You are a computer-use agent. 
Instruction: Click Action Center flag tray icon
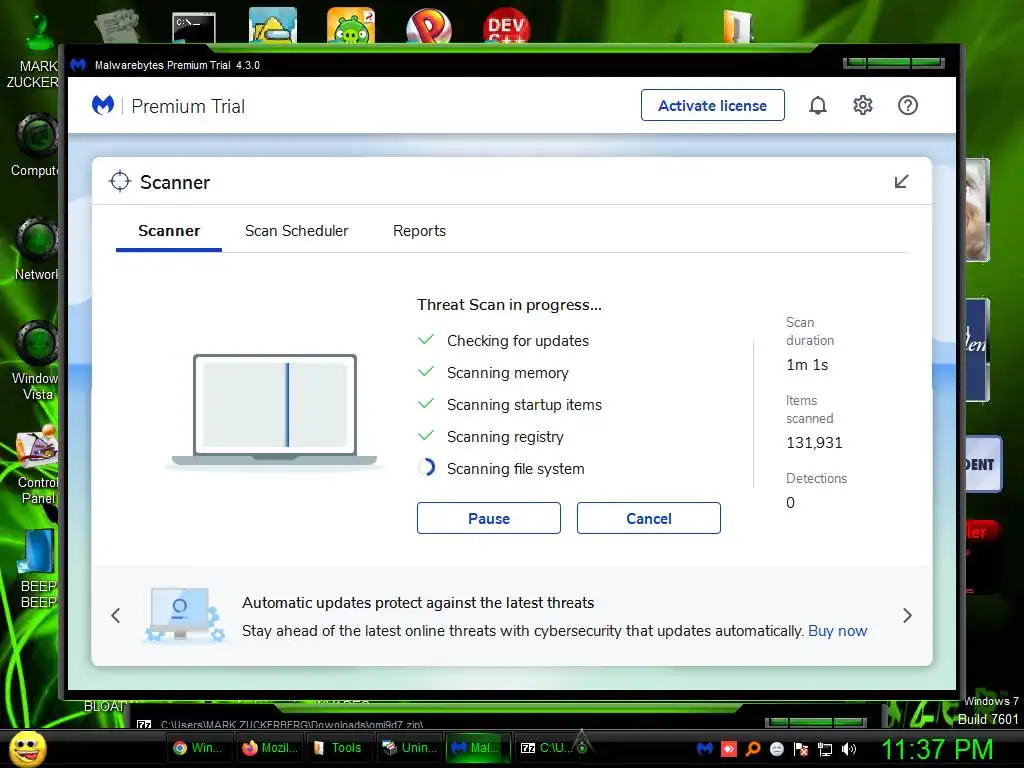tap(801, 749)
